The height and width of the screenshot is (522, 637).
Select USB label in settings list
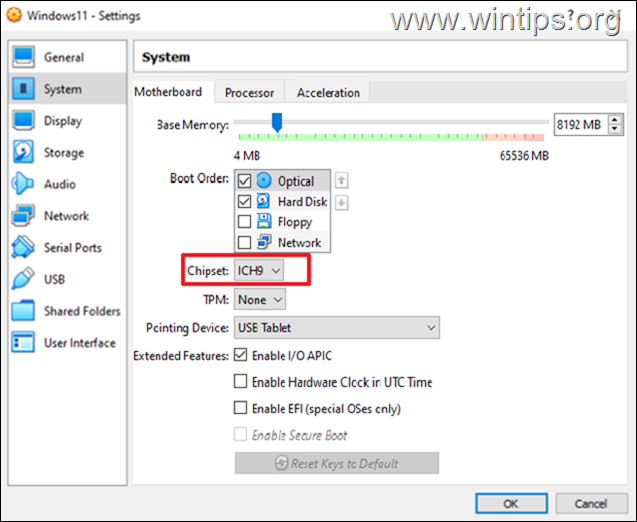click(54, 279)
